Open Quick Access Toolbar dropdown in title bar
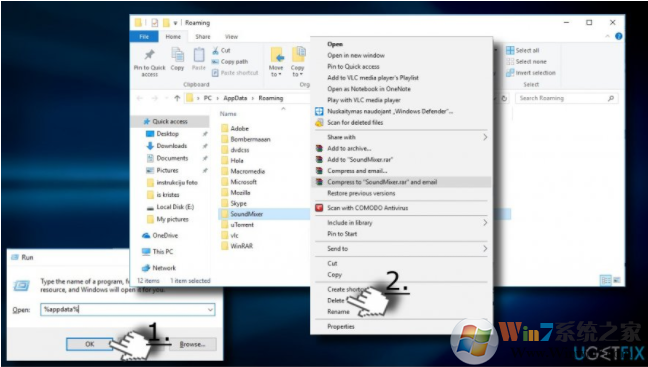This screenshot has height=367, width=648. tap(175, 23)
